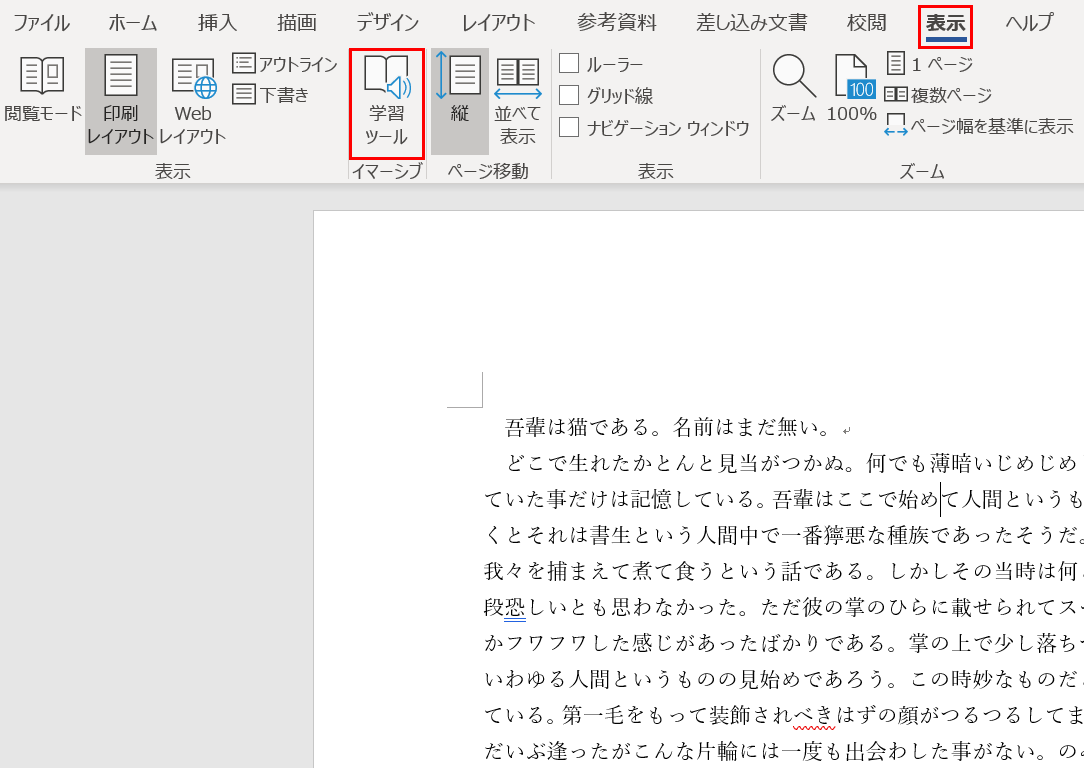
Task: Switch to Web レイアウト view
Action: [193, 101]
